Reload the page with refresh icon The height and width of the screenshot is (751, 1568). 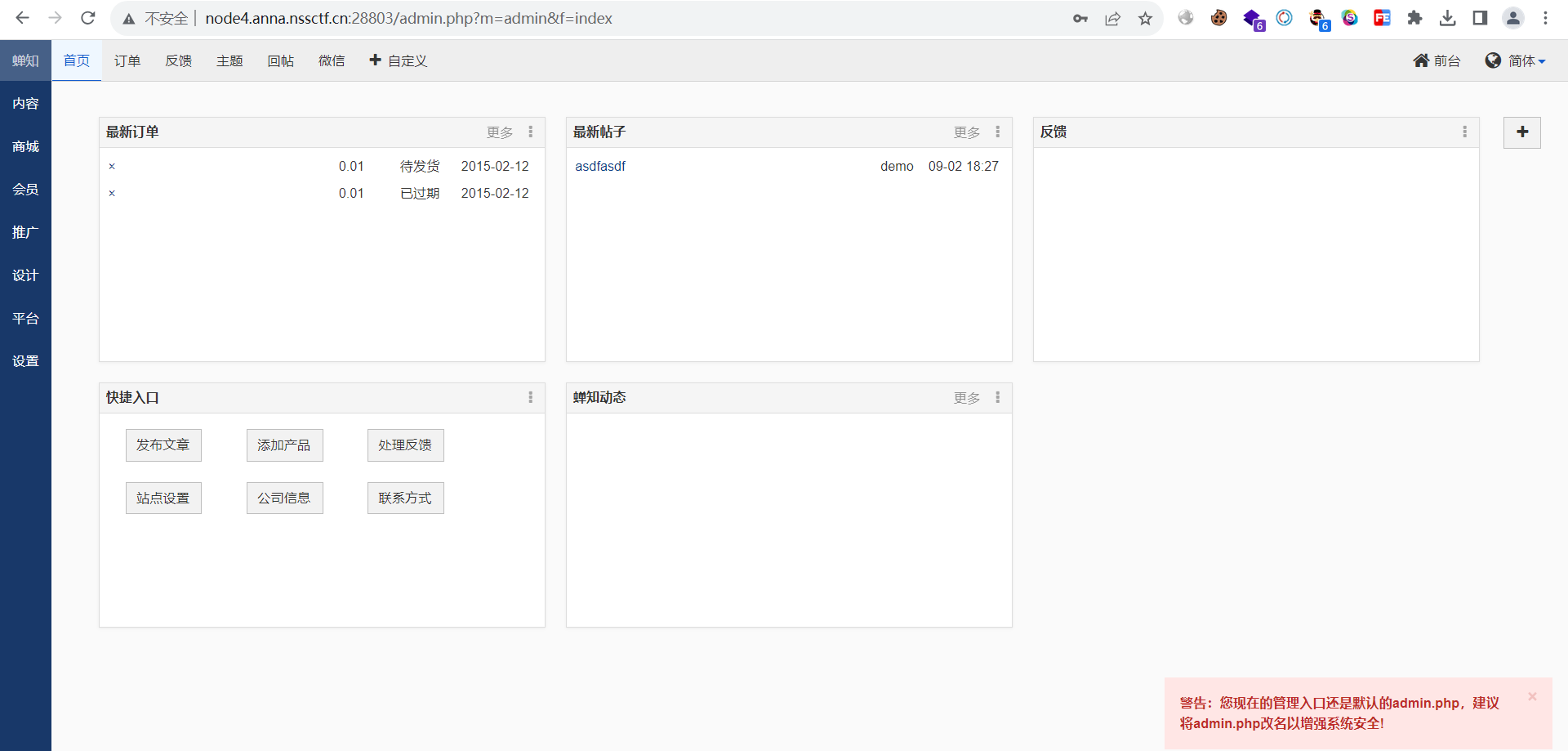coord(88,18)
